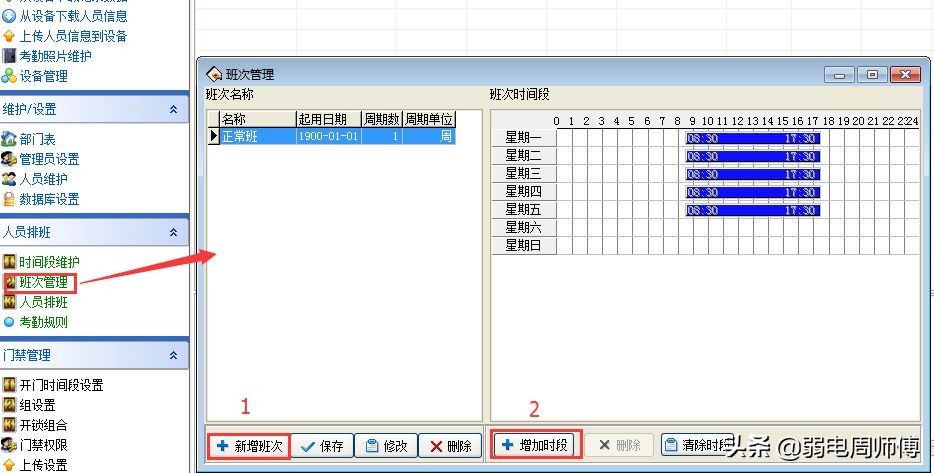934x473 pixels.
Task: Maximize the 班次管理 window
Action: pyautogui.click(x=873, y=74)
